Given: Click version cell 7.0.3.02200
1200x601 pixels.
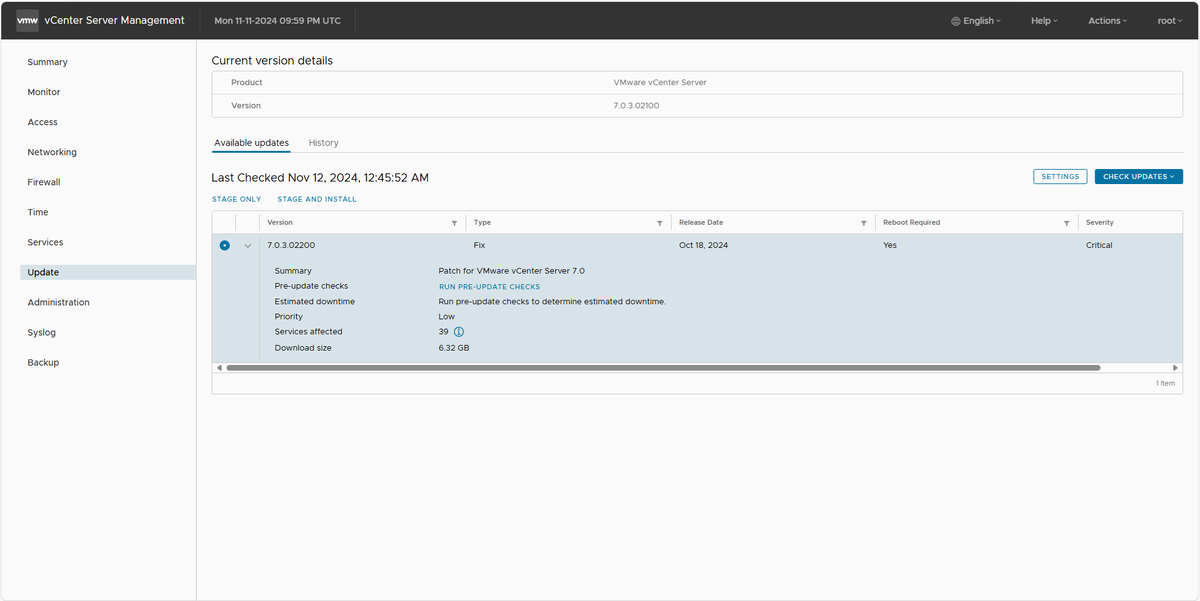Looking at the screenshot, I should click(291, 245).
